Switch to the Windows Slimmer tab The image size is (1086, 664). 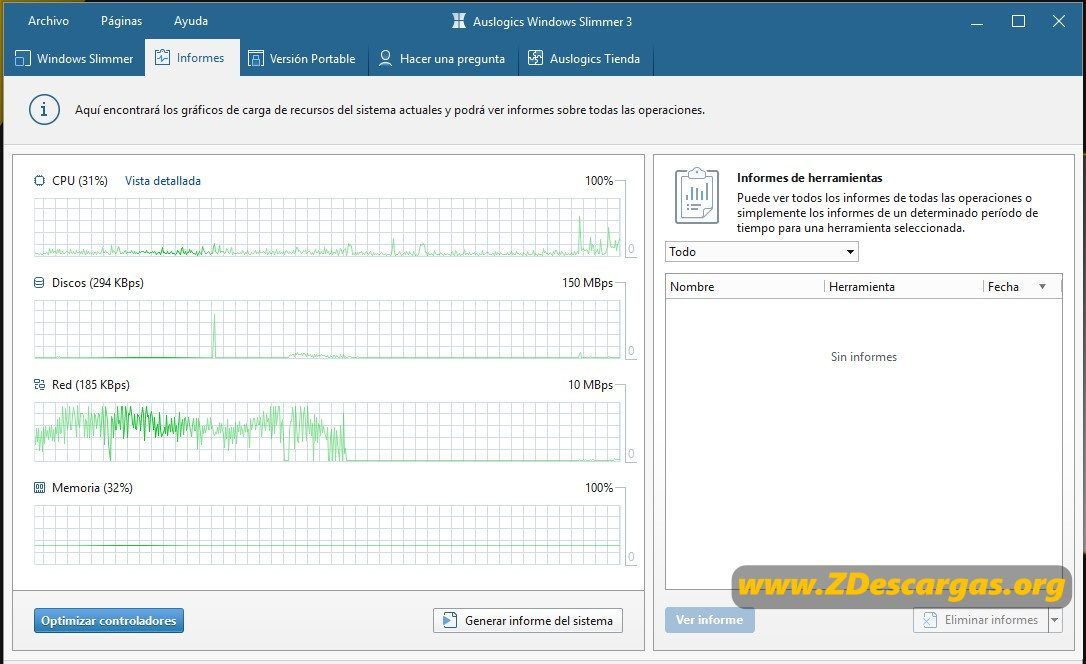[x=74, y=58]
